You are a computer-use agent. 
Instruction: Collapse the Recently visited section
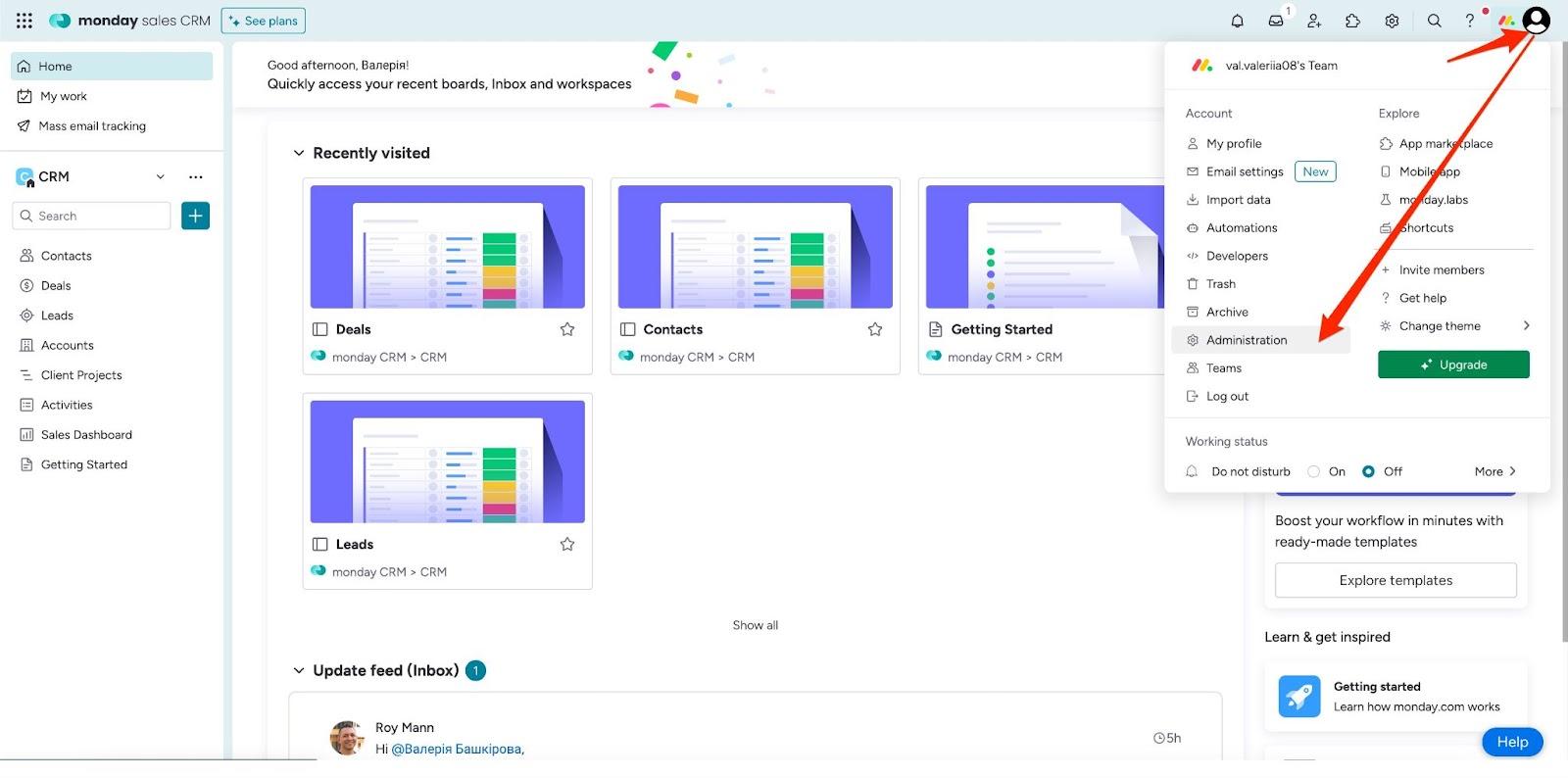(299, 153)
